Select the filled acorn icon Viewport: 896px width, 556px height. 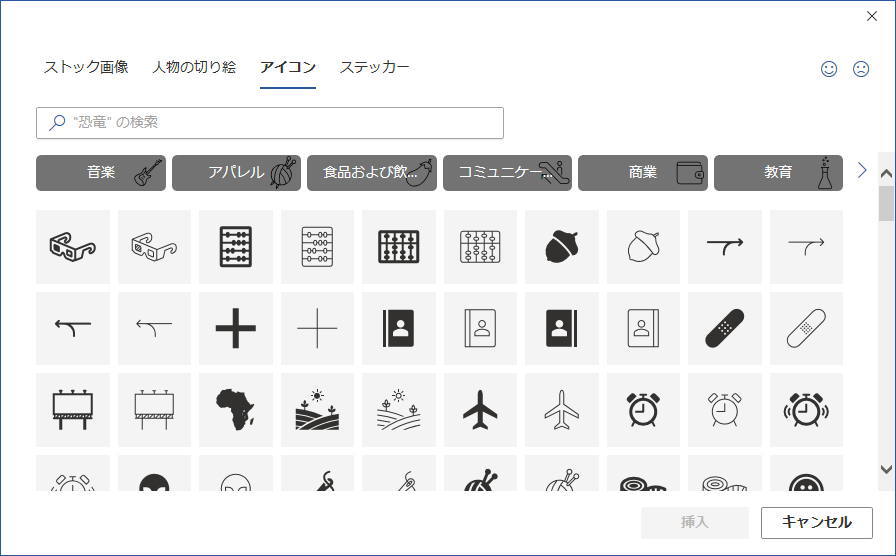[562, 247]
